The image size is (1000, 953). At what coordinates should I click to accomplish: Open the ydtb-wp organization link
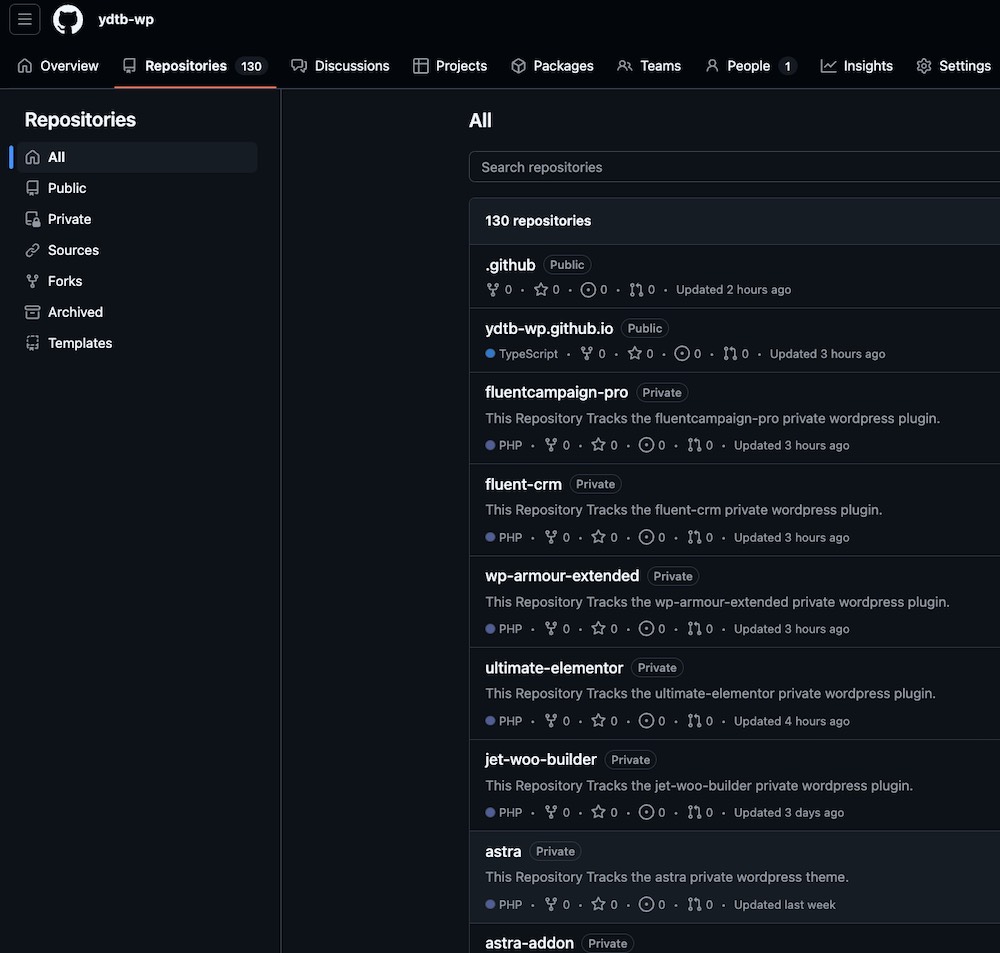(x=126, y=19)
